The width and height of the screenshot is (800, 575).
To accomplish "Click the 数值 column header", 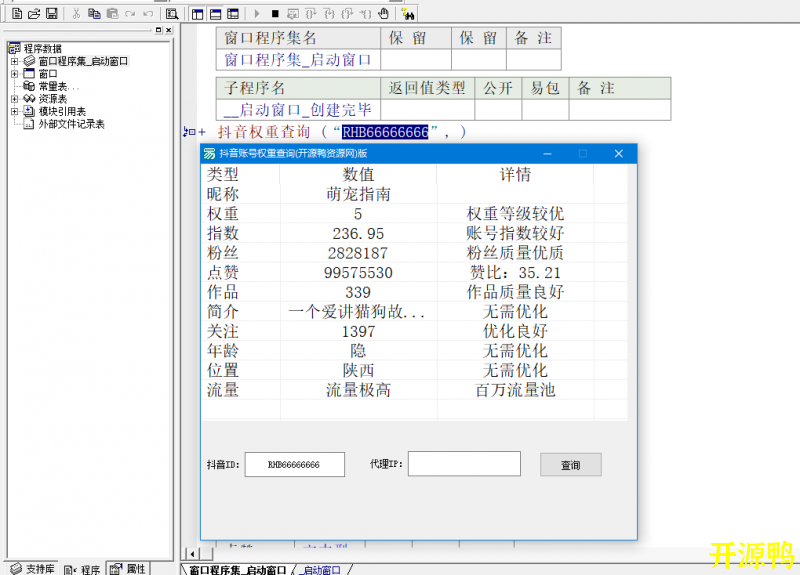I will [x=358, y=174].
